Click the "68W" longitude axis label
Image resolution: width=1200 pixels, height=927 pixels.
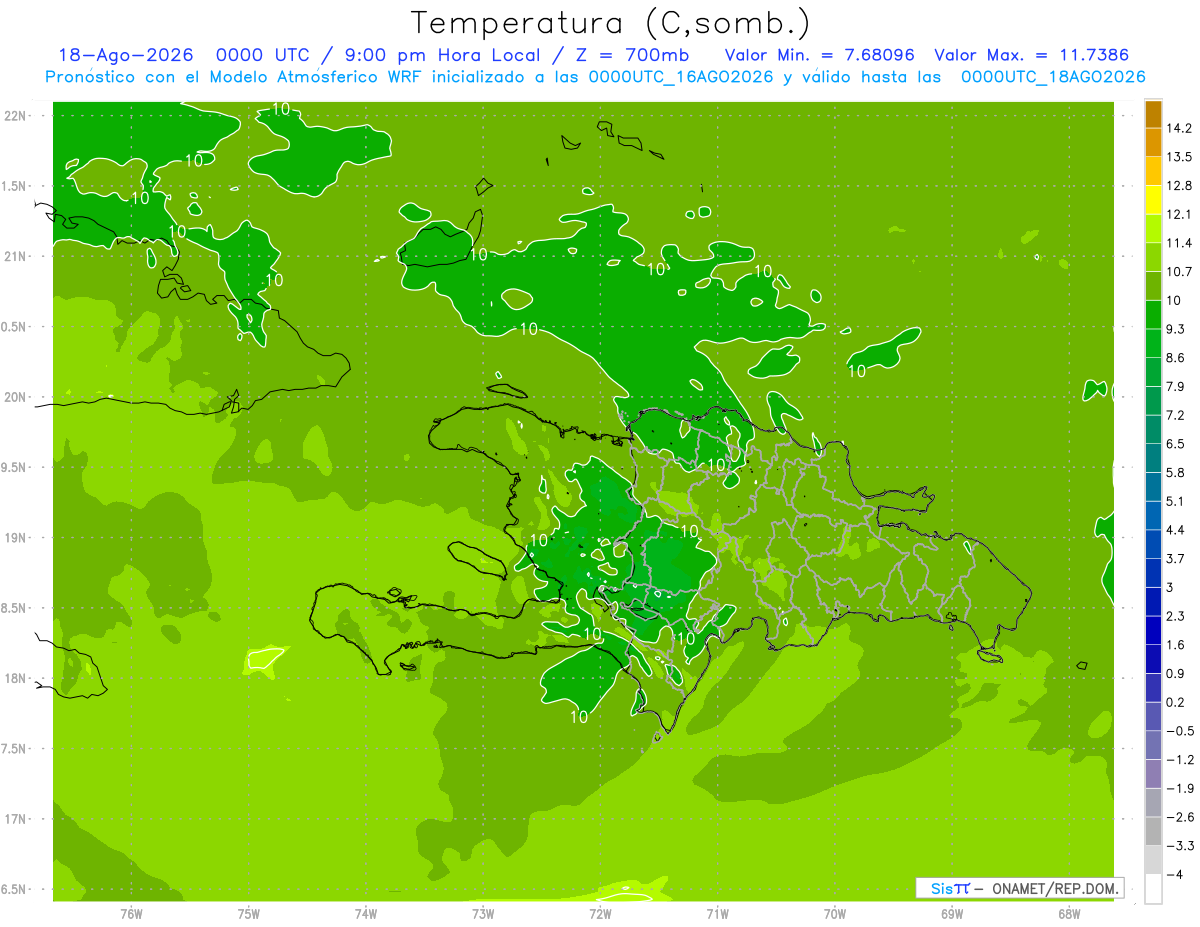click(x=1069, y=913)
